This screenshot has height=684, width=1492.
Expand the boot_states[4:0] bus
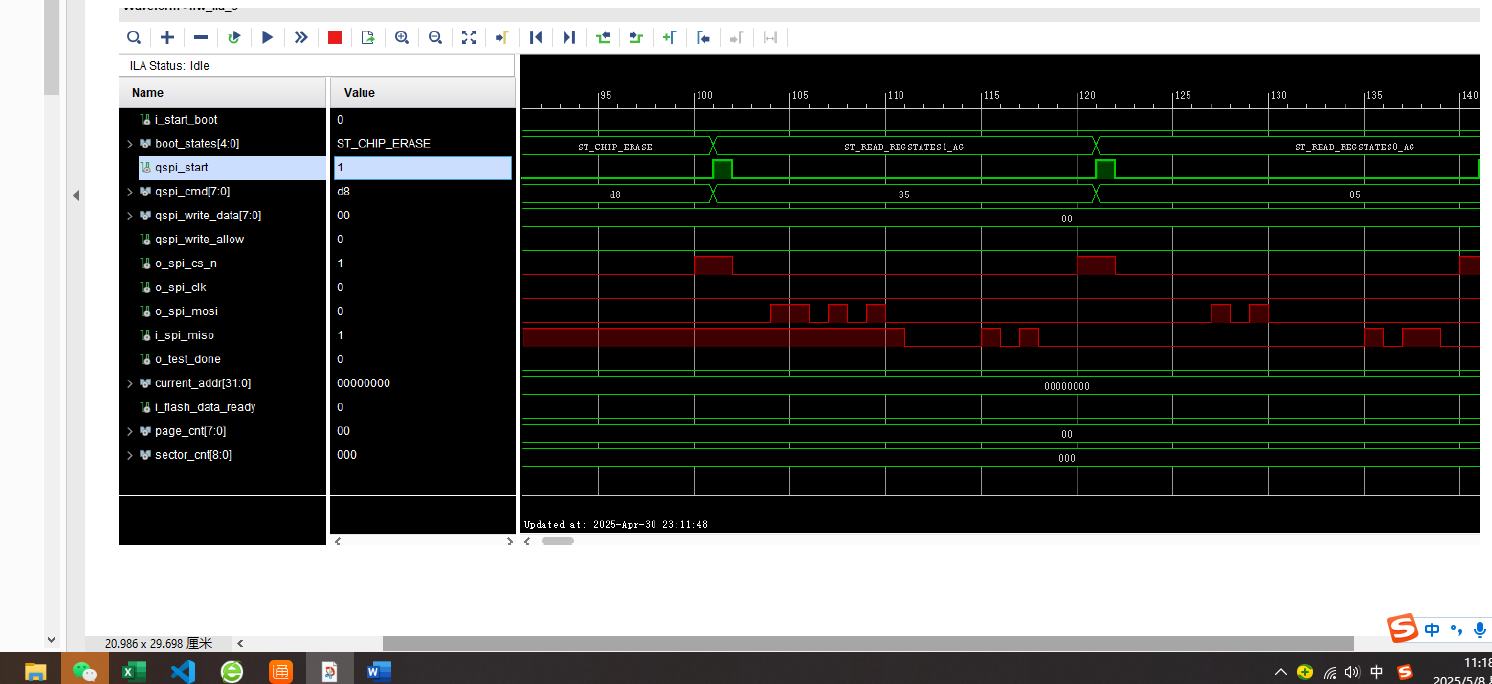pos(129,144)
